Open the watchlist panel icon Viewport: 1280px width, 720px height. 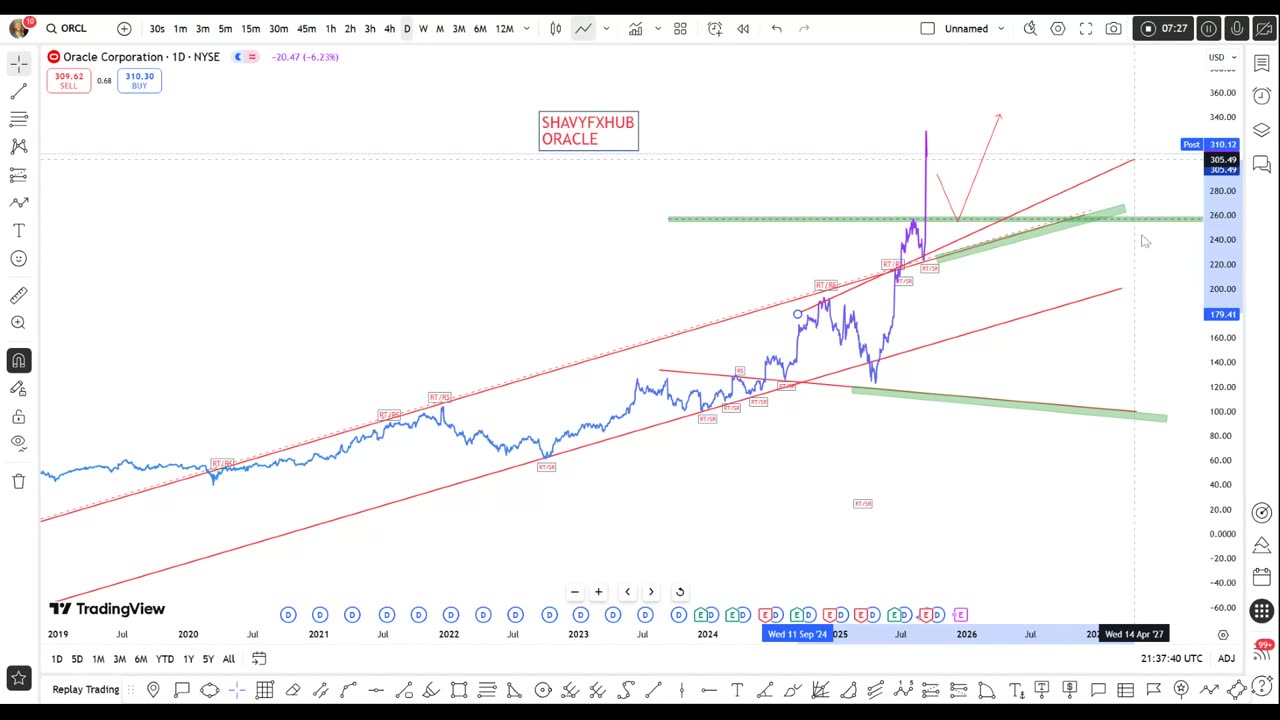point(1262,63)
